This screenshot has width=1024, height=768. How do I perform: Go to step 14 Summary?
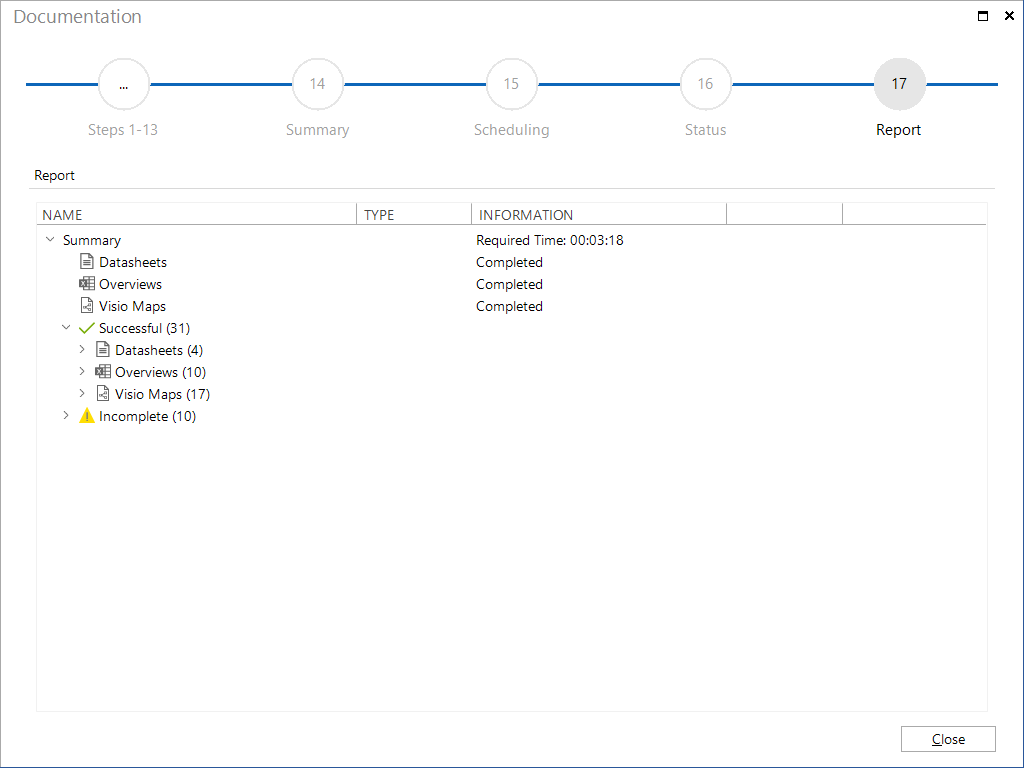(317, 84)
